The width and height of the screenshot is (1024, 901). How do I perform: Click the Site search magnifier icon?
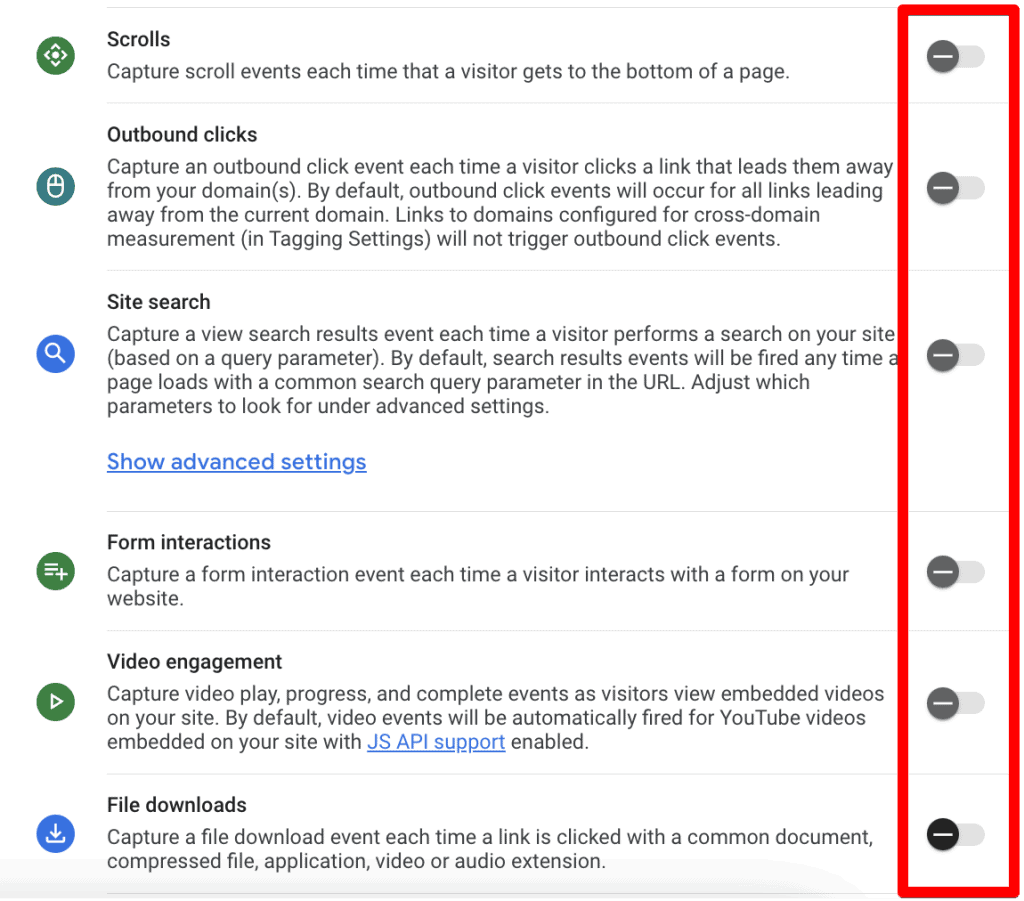pyautogui.click(x=55, y=353)
